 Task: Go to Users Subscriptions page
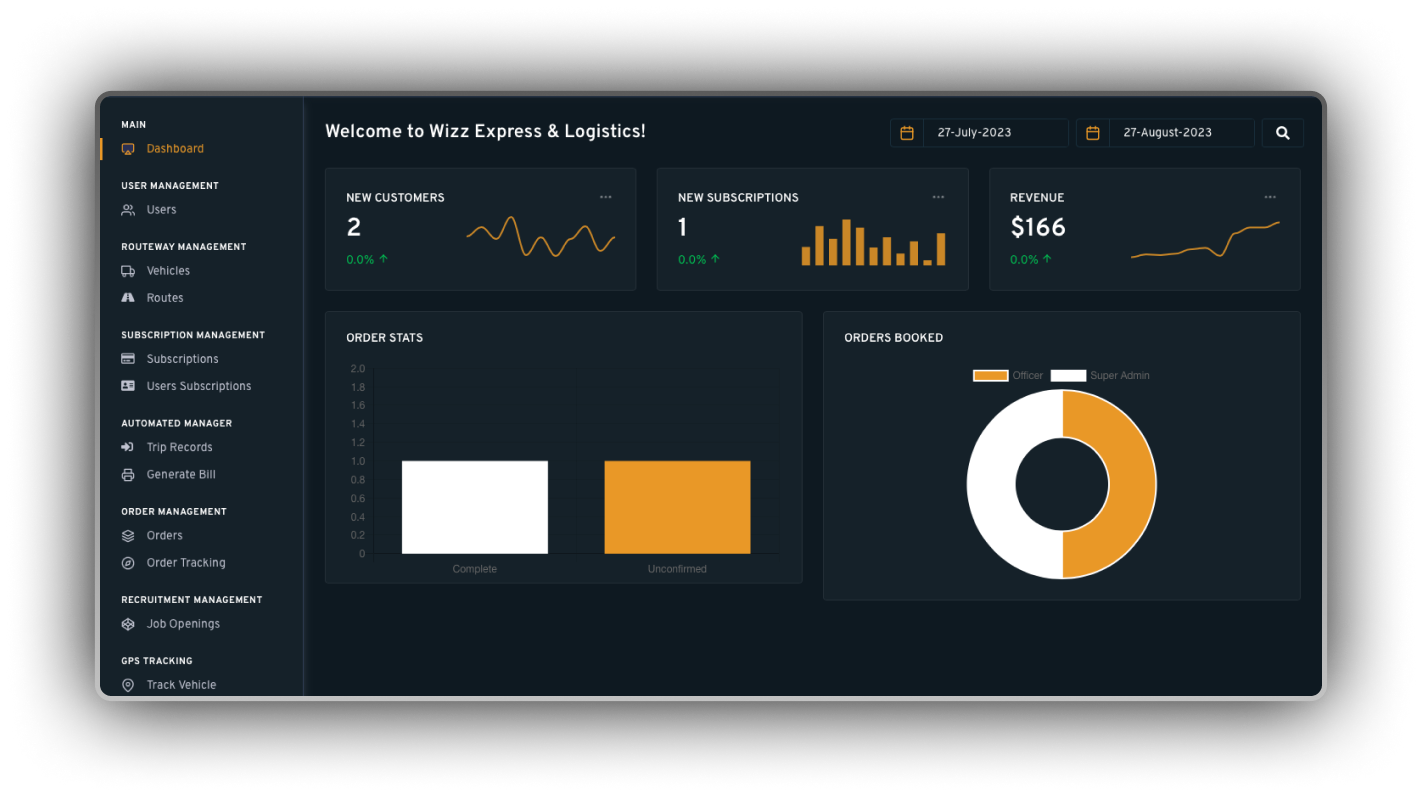pyautogui.click(x=198, y=386)
